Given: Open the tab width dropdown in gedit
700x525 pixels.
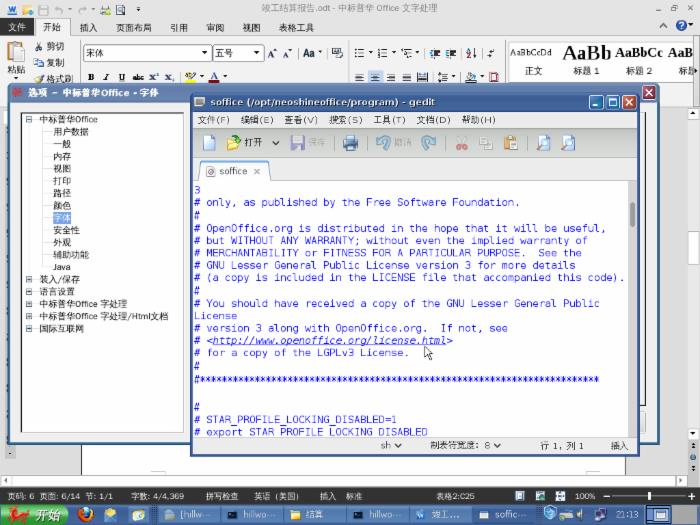Looking at the screenshot, I should [x=466, y=445].
